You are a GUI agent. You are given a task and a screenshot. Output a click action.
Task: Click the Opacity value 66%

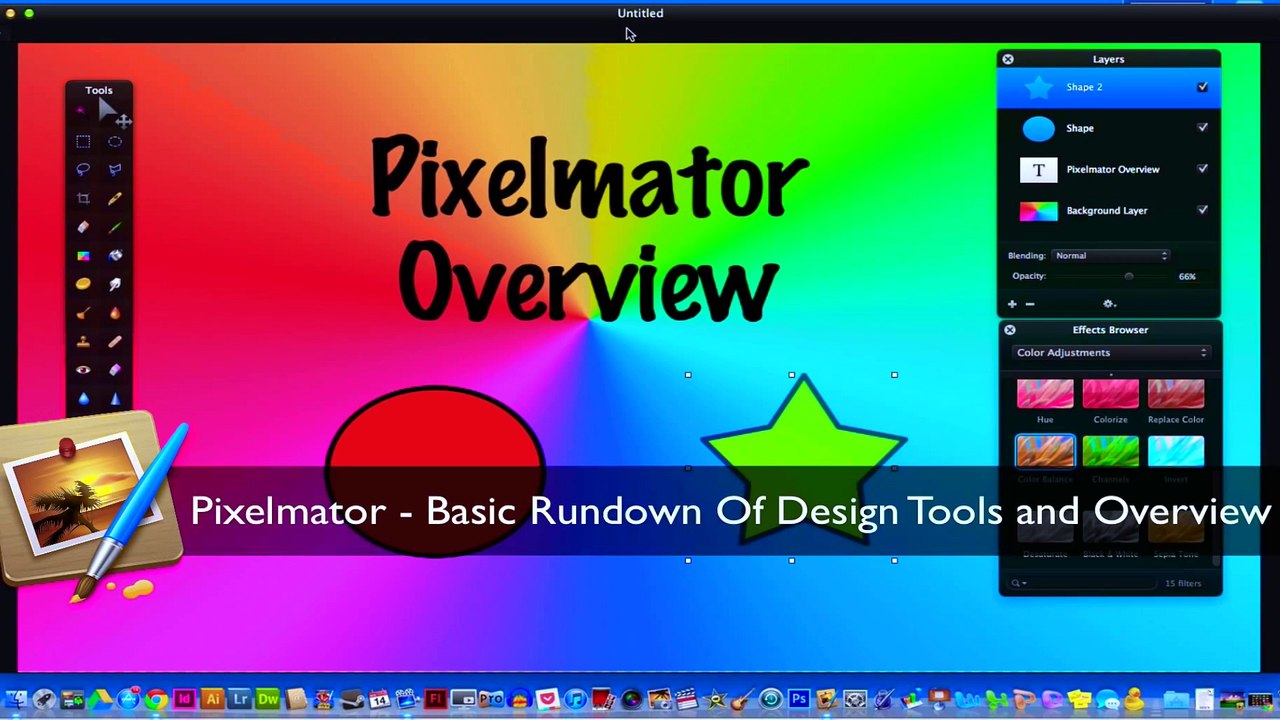1187,277
